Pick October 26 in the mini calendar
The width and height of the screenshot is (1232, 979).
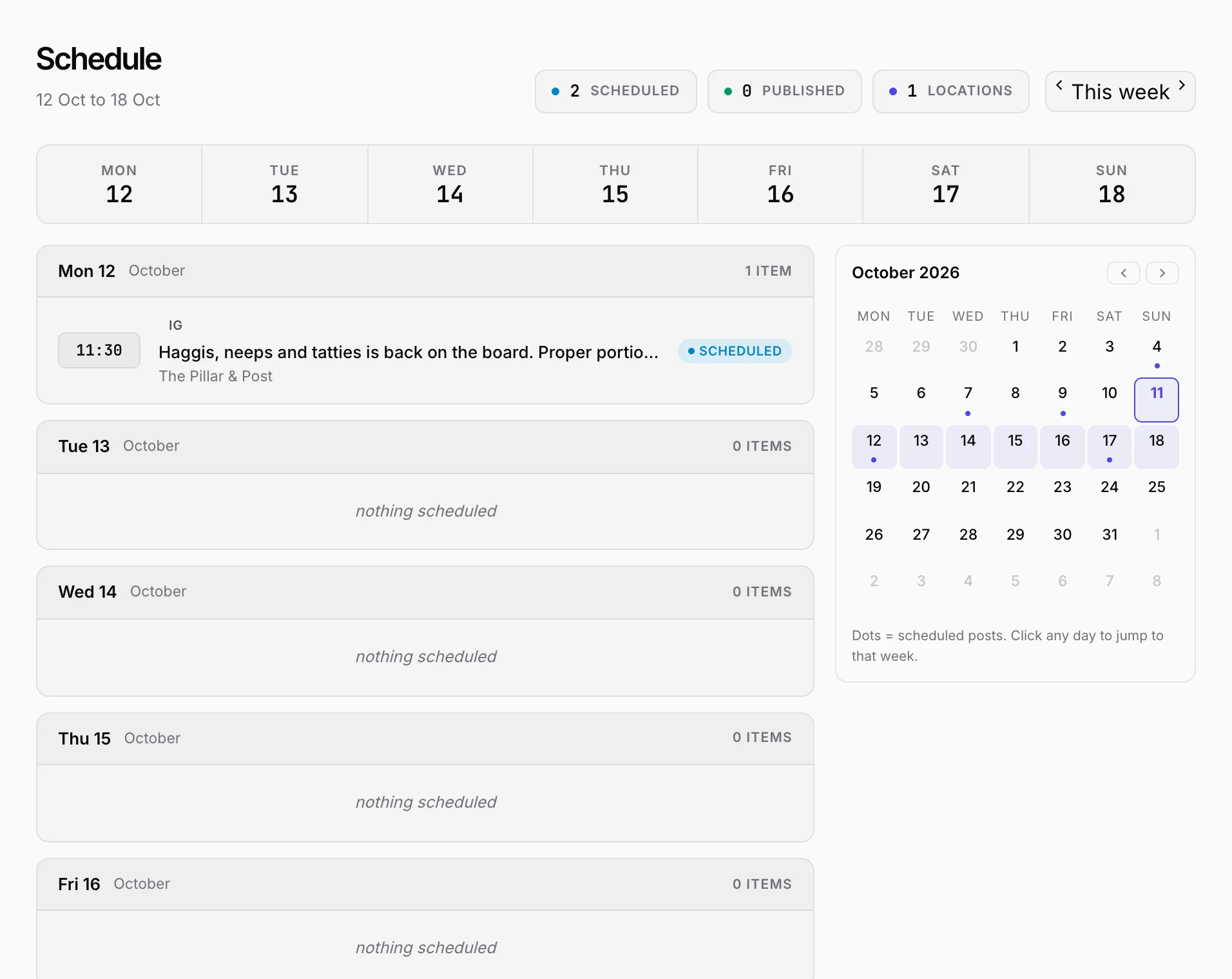coord(874,540)
